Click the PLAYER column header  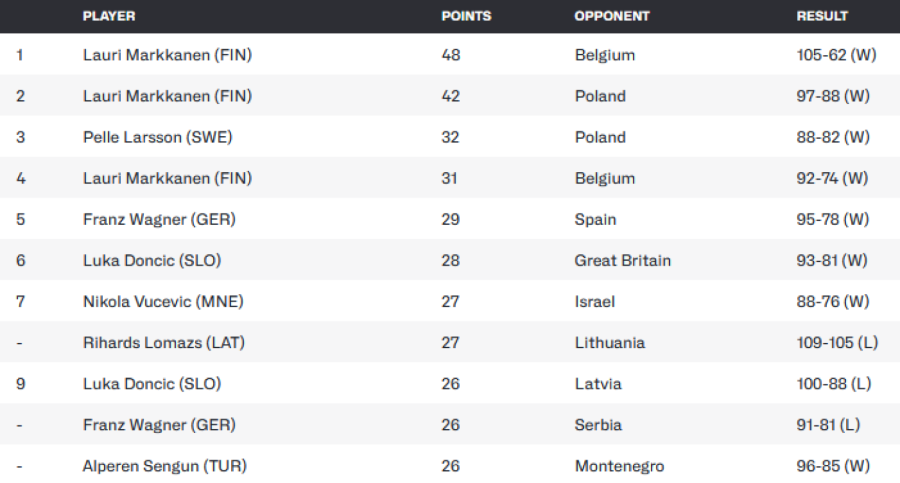click(x=109, y=16)
